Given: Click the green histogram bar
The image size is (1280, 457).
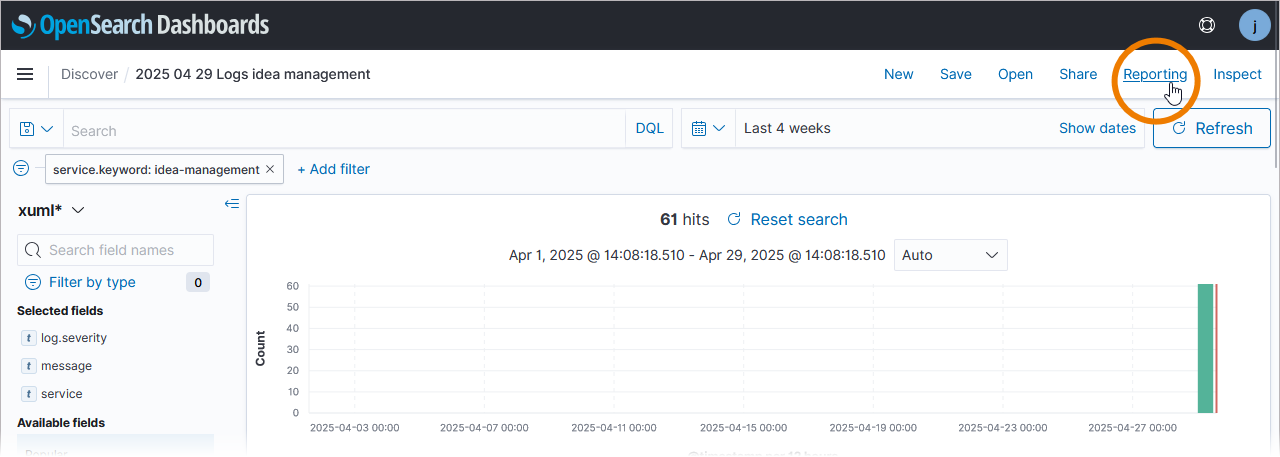Looking at the screenshot, I should [x=1205, y=348].
